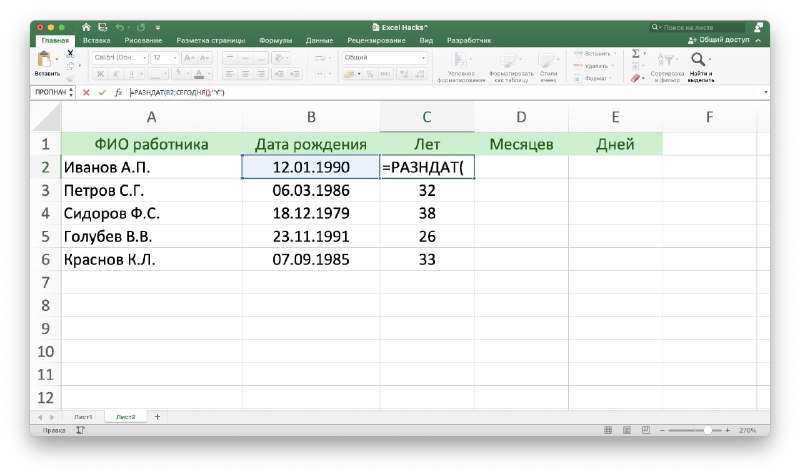Viewport: 800px width, 476px height.
Task: Click the currency format icon
Action: pyautogui.click(x=349, y=74)
